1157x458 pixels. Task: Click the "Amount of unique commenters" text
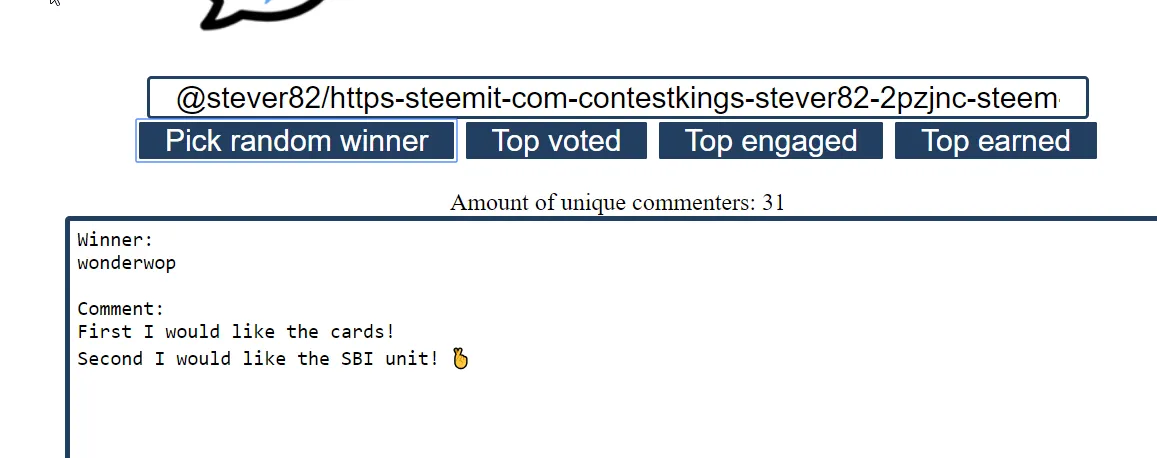coord(603,202)
